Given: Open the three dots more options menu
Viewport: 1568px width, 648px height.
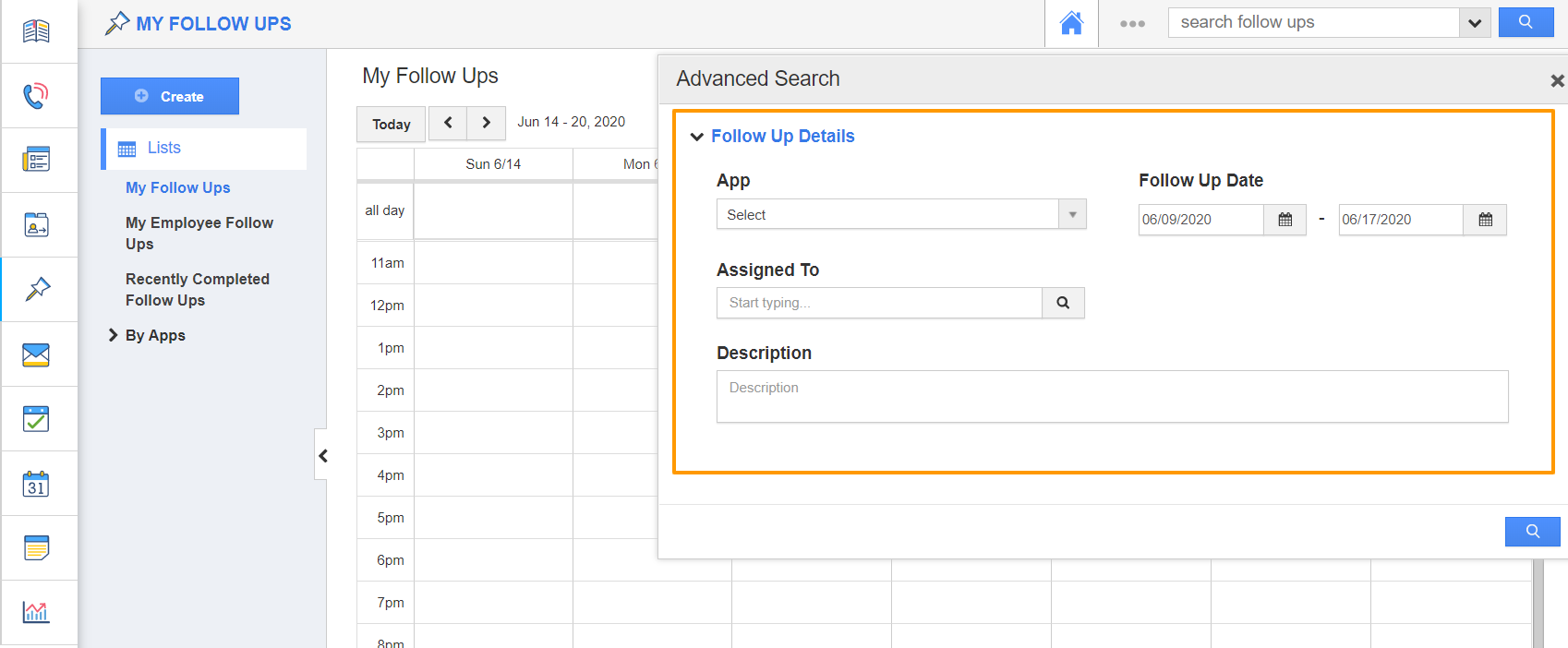Looking at the screenshot, I should [x=1132, y=24].
